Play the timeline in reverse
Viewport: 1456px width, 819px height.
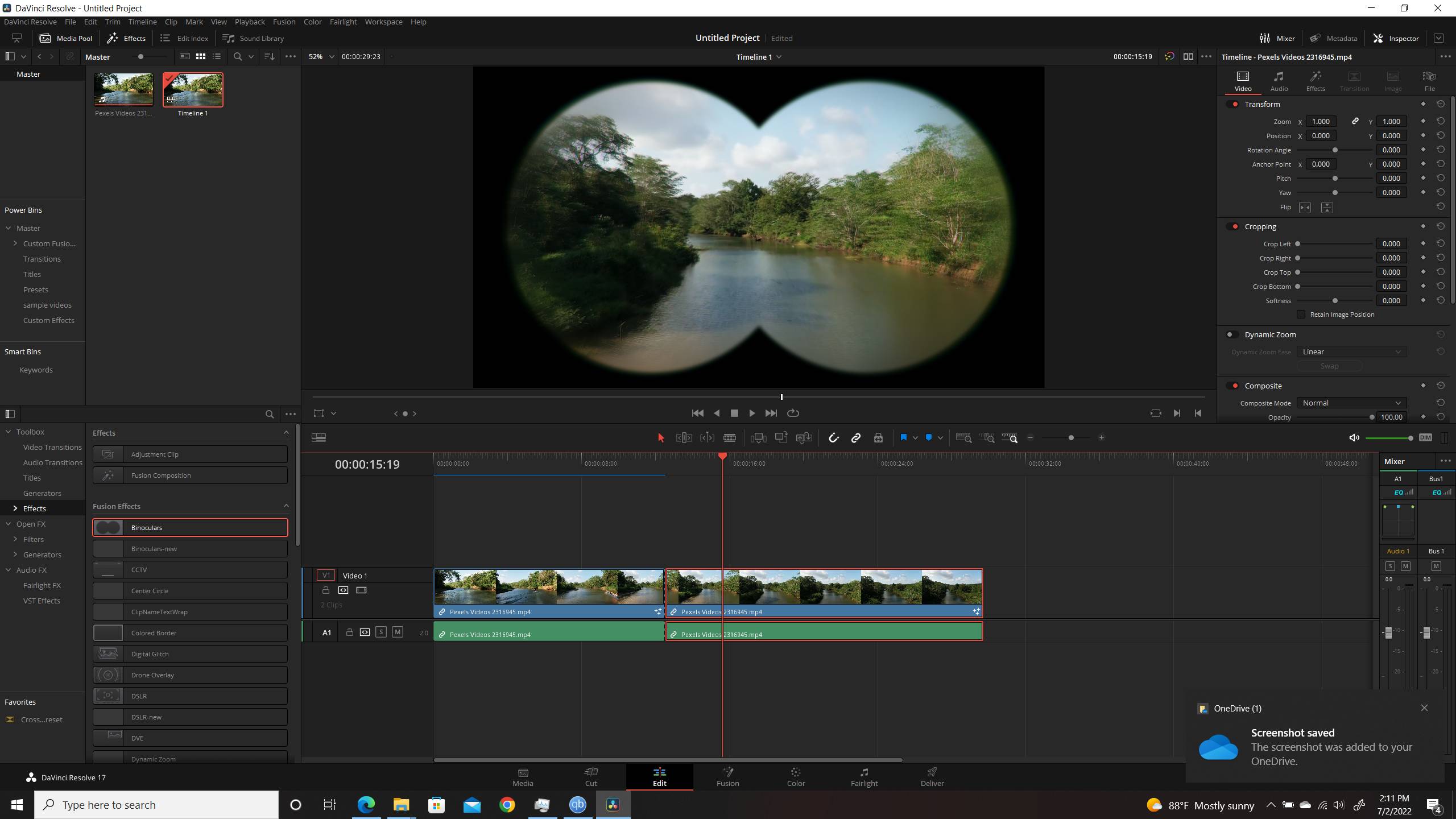(717, 413)
